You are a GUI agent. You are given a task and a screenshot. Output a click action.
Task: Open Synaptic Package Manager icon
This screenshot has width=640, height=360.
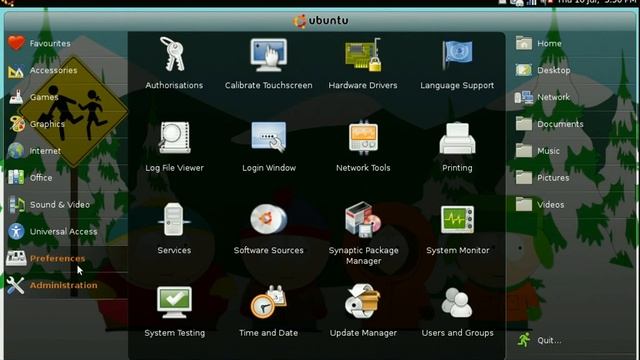click(363, 220)
